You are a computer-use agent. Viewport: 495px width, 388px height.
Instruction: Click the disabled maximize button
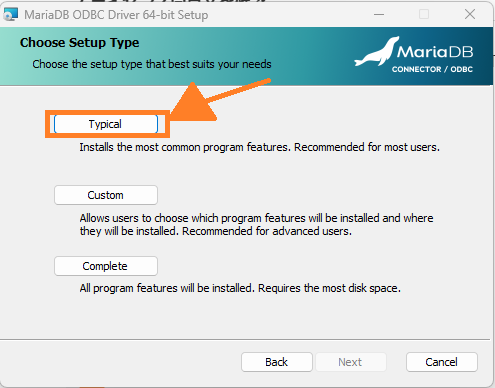click(x=424, y=14)
